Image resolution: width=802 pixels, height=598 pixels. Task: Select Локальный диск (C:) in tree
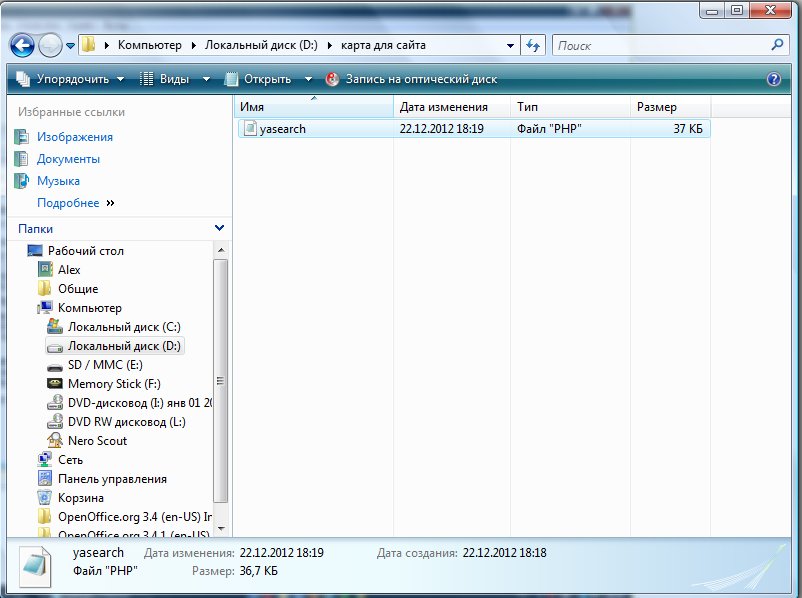[x=124, y=327]
